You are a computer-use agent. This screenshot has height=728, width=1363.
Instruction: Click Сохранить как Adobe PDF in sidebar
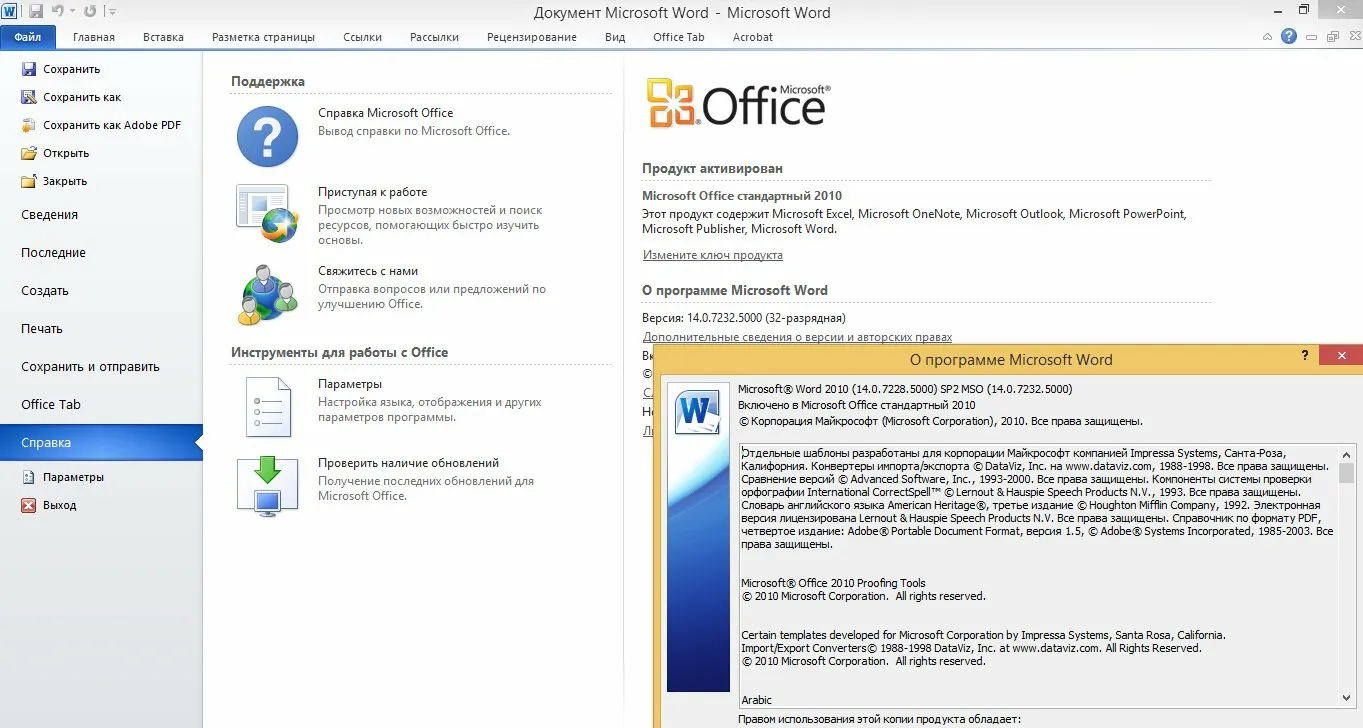(111, 125)
